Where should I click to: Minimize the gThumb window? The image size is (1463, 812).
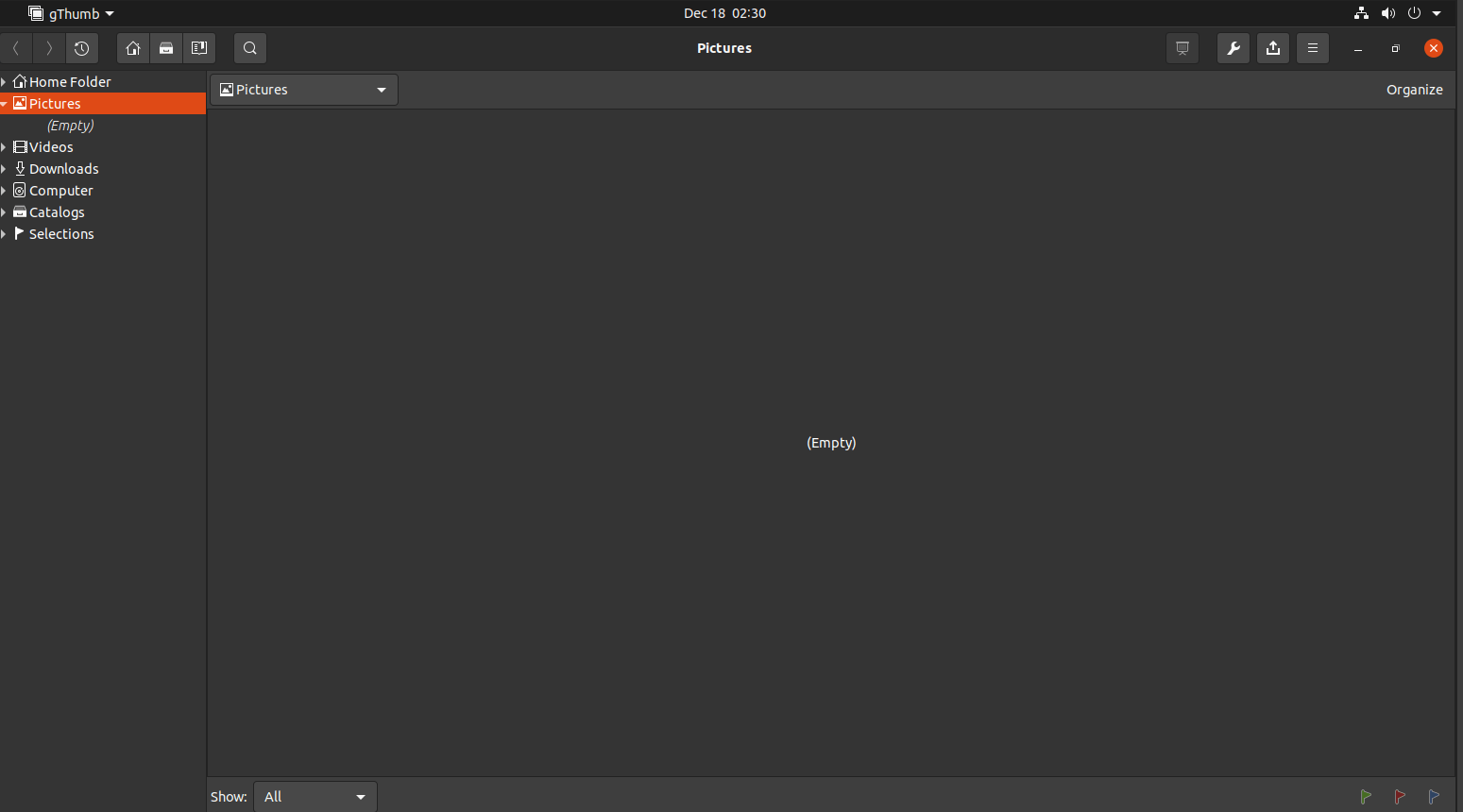click(x=1358, y=48)
